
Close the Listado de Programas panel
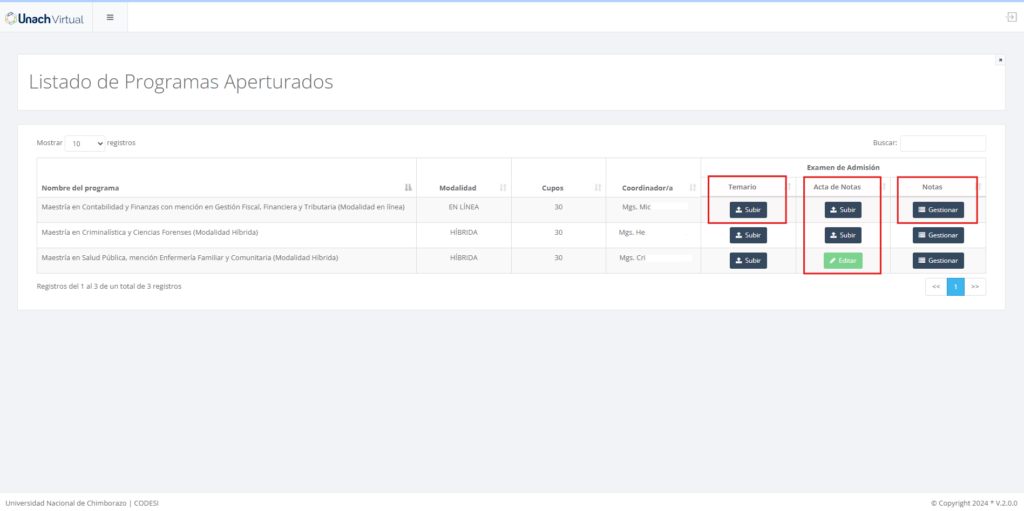(x=1000, y=60)
